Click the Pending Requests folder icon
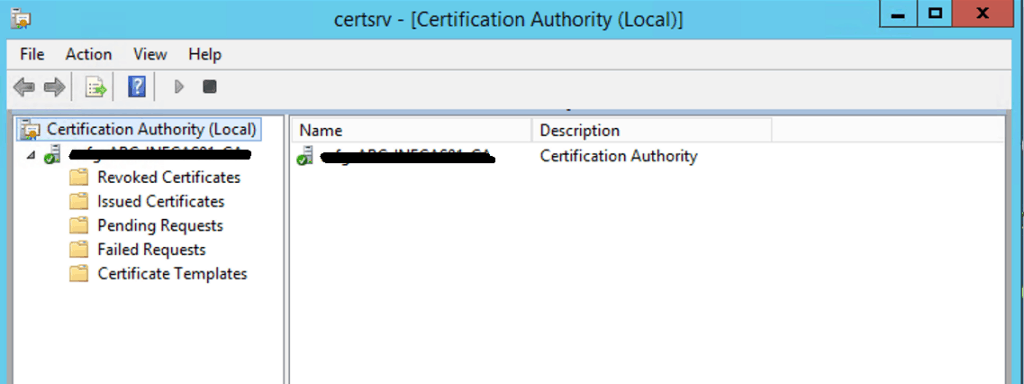The height and width of the screenshot is (384, 1024). click(78, 225)
